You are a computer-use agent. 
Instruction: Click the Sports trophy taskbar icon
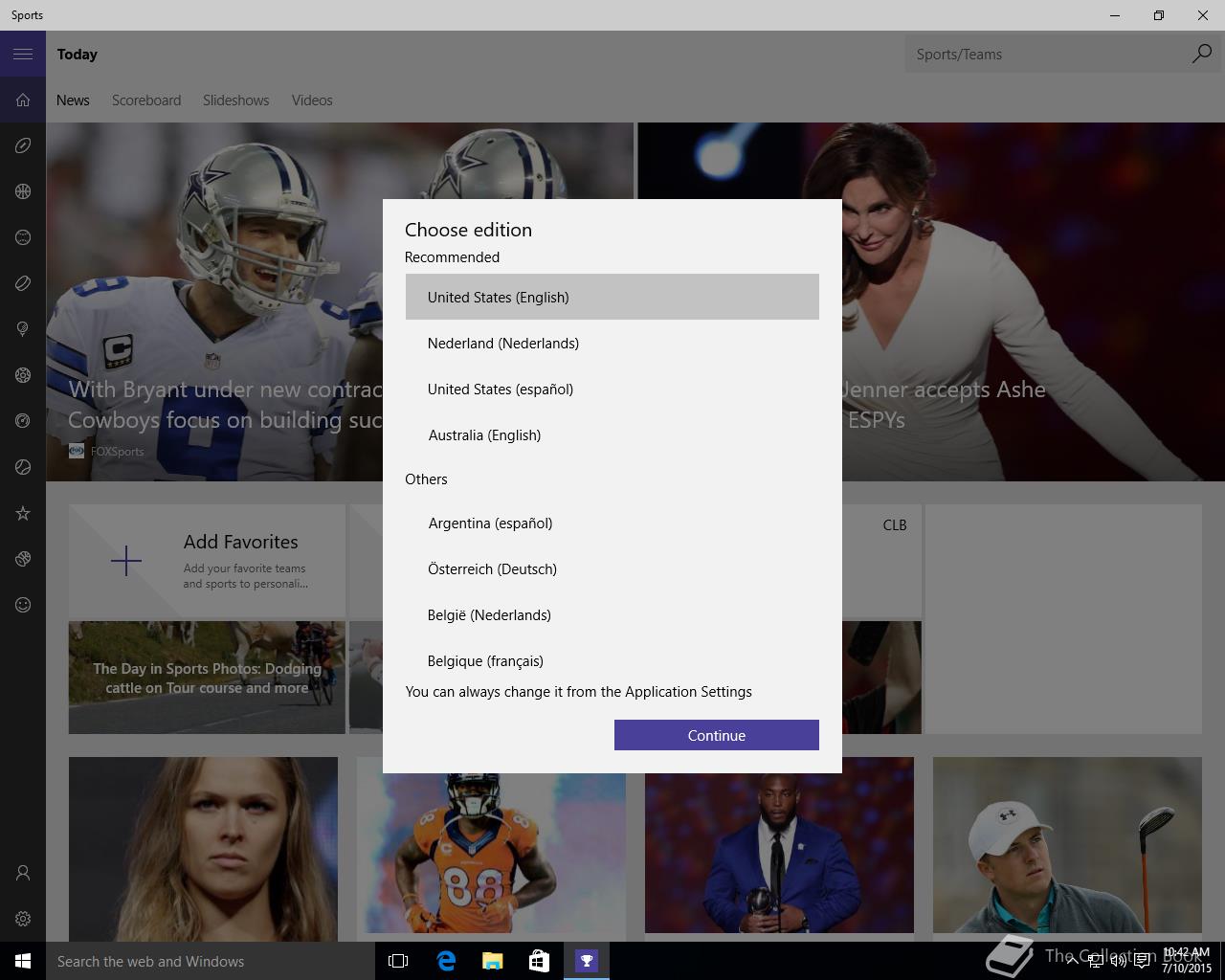(x=586, y=961)
